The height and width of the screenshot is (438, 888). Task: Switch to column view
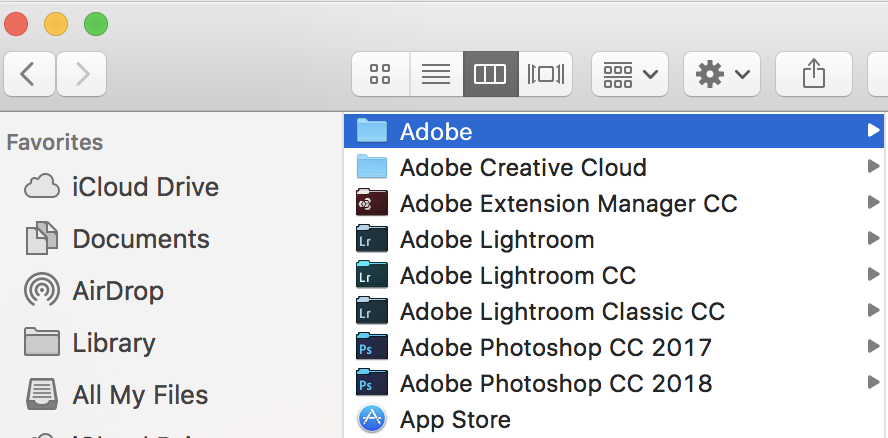490,74
